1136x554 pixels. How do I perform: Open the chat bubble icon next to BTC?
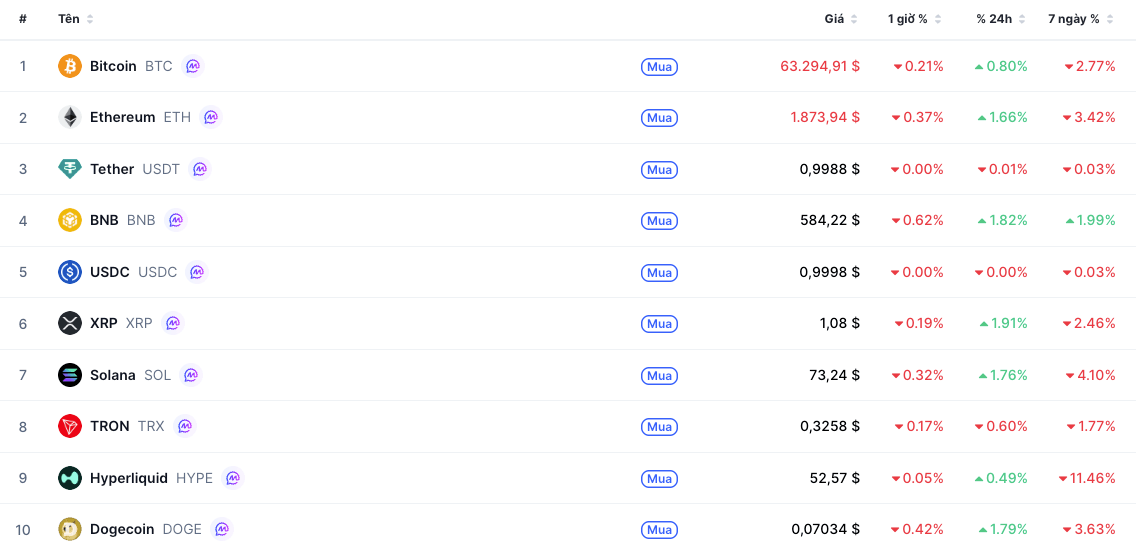click(x=193, y=66)
